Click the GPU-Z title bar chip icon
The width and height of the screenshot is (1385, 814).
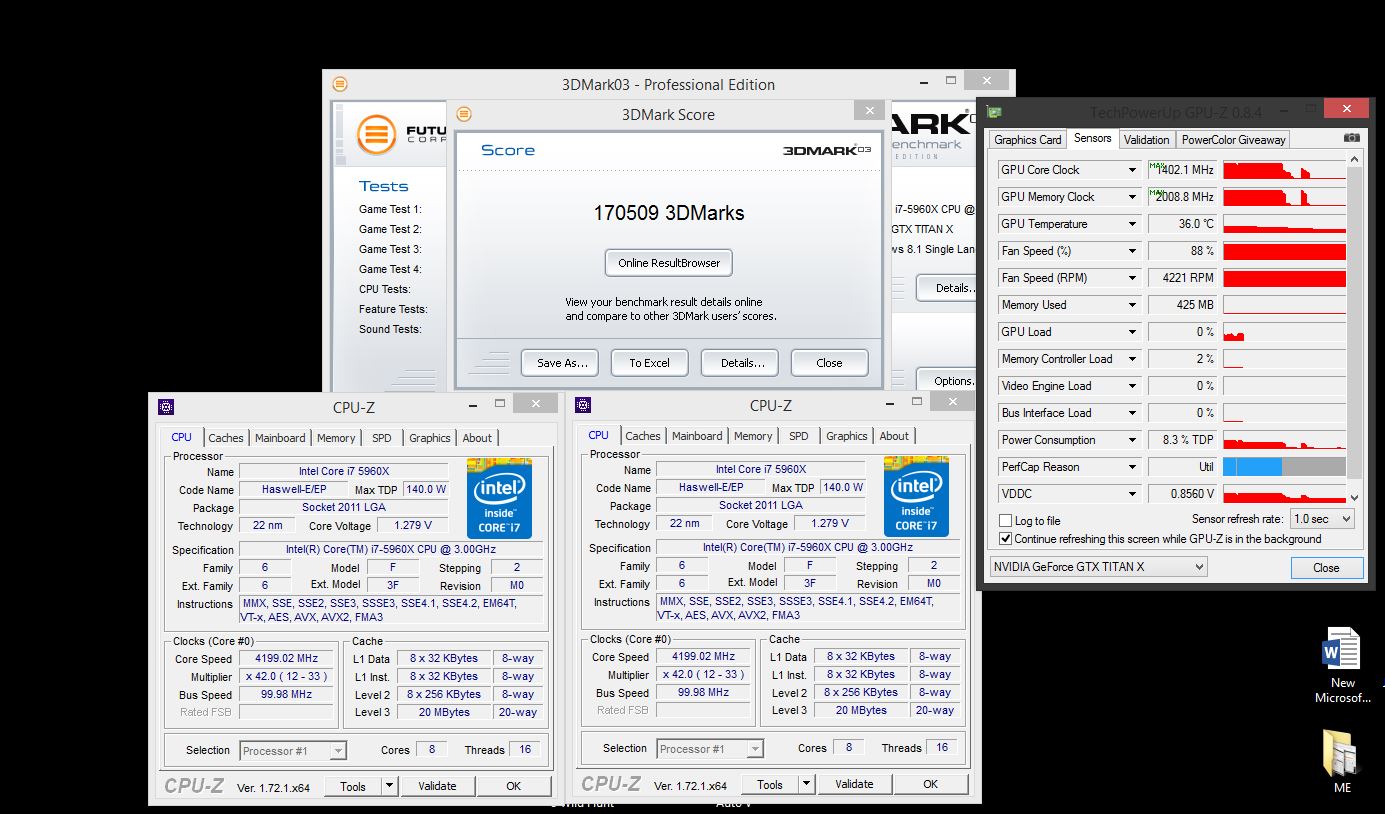tap(994, 112)
